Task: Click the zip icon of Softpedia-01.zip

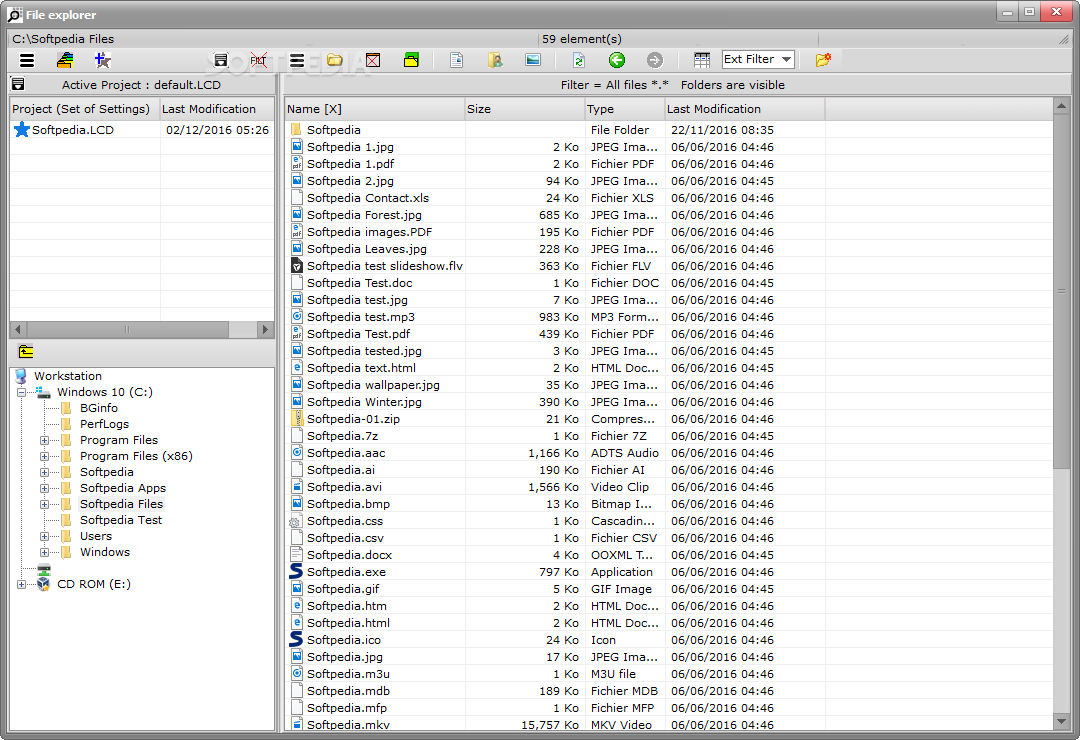Action: (297, 418)
